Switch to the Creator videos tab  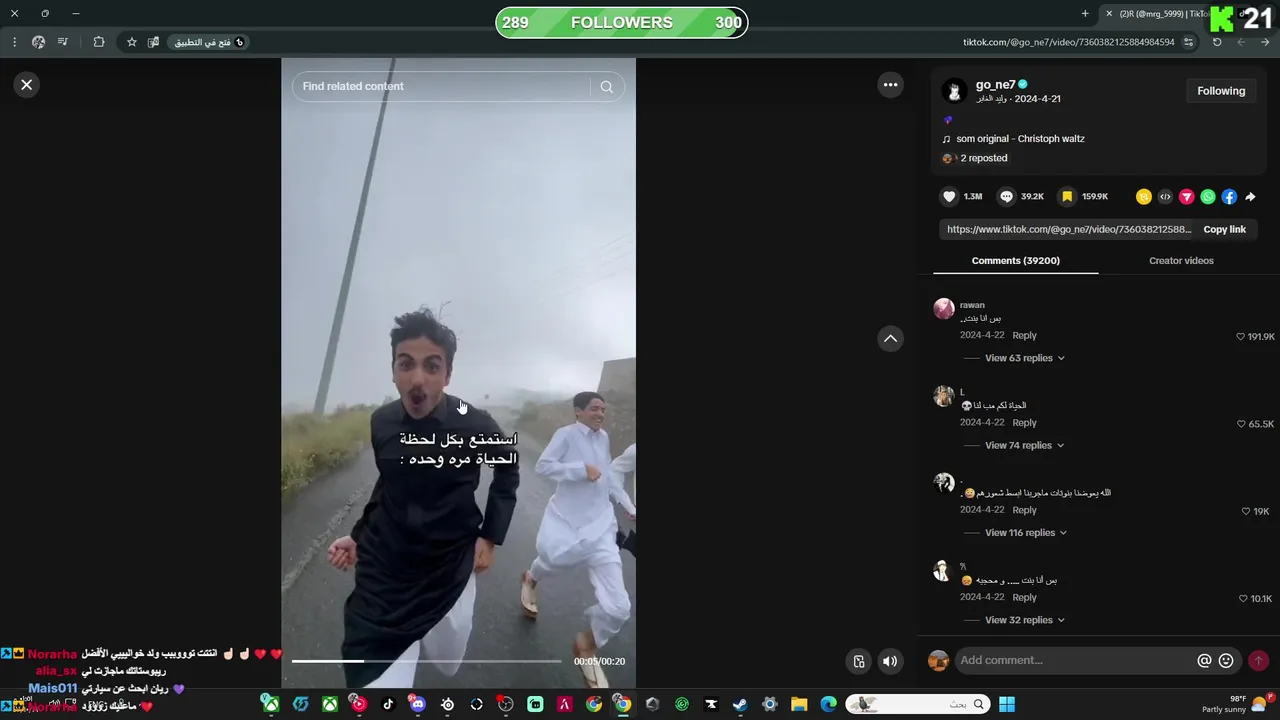point(1181,260)
